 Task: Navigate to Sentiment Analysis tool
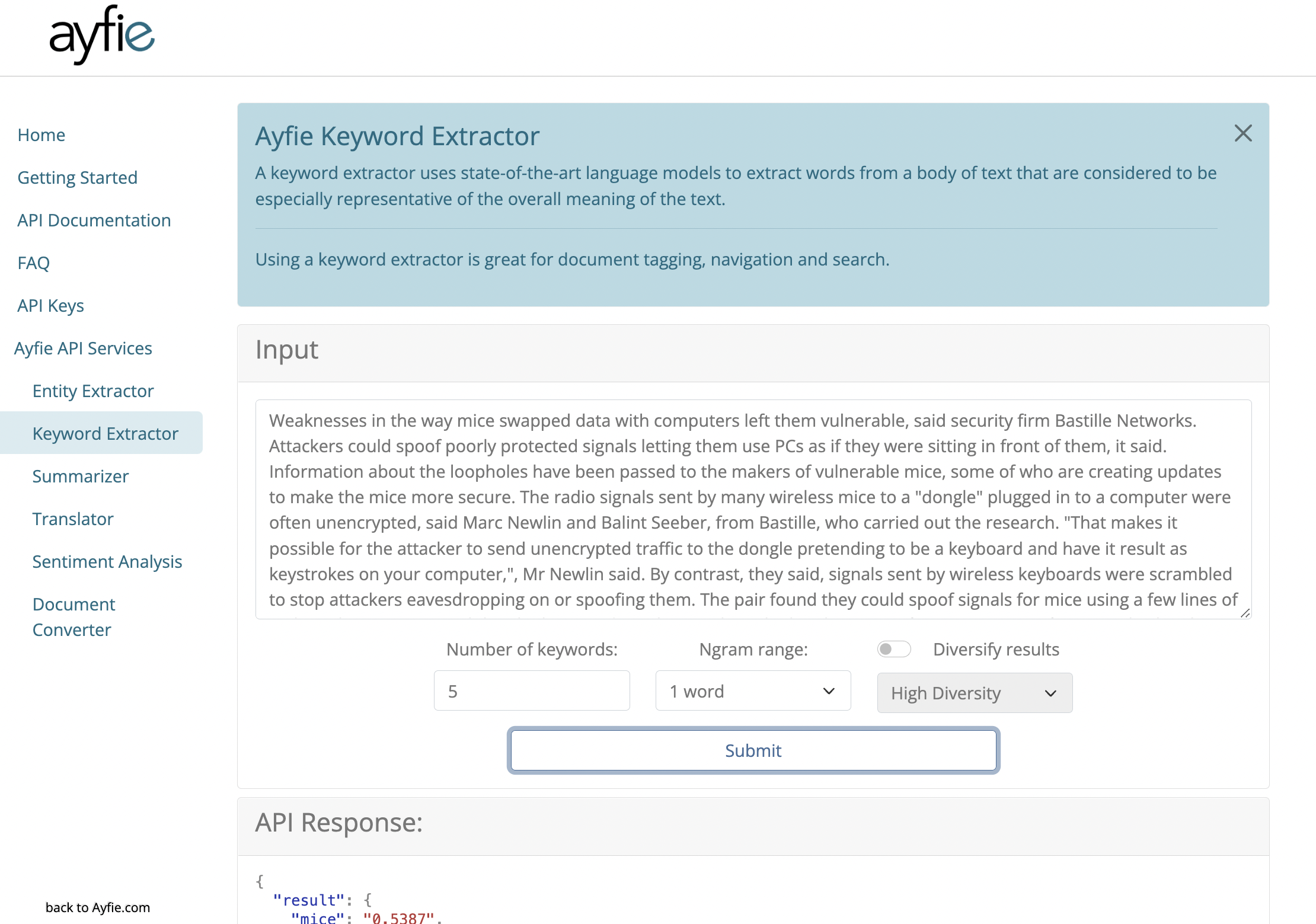[x=107, y=561]
